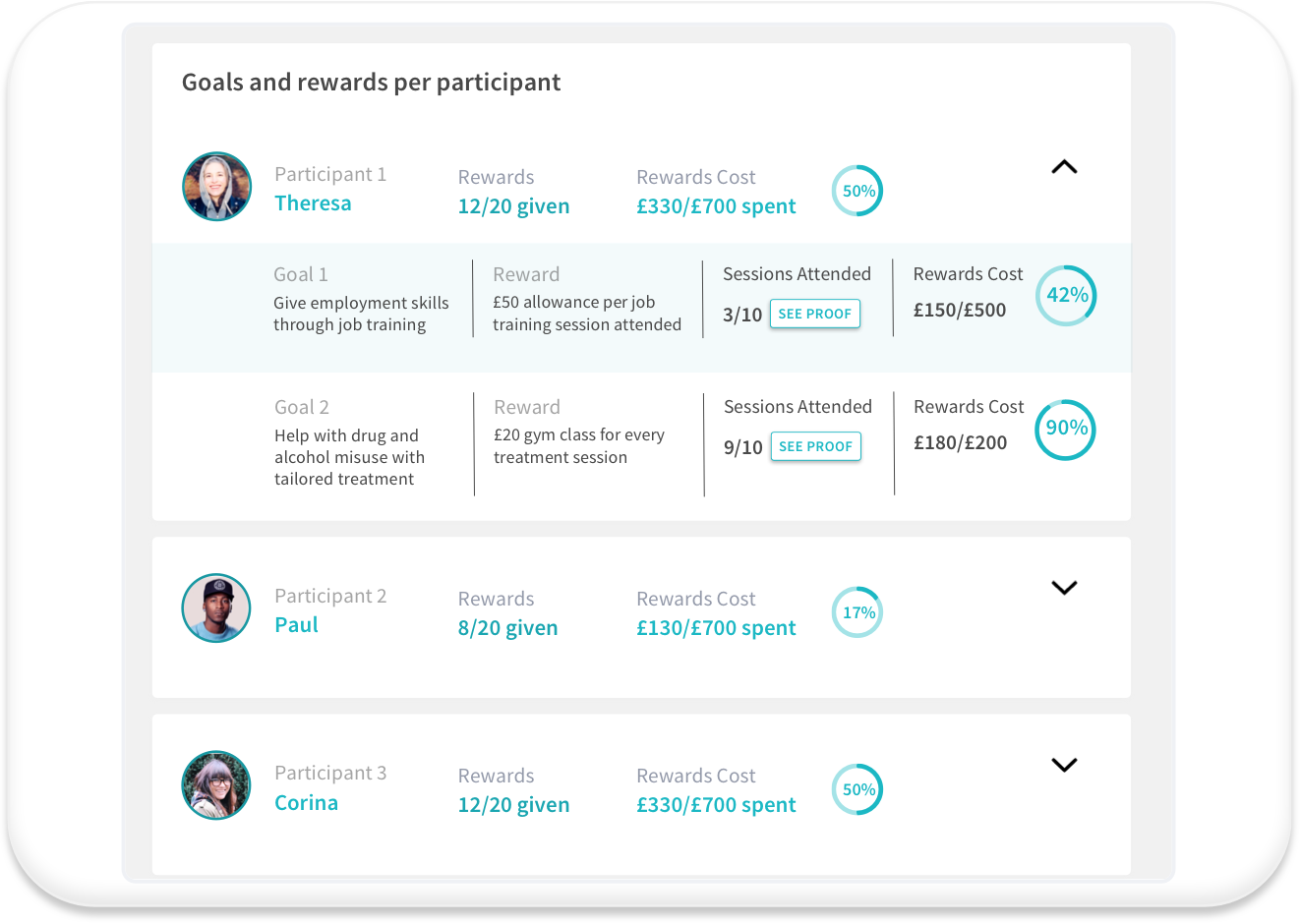Click Theresa's profile avatar
Screen dimensions: 1300x924
[216, 187]
